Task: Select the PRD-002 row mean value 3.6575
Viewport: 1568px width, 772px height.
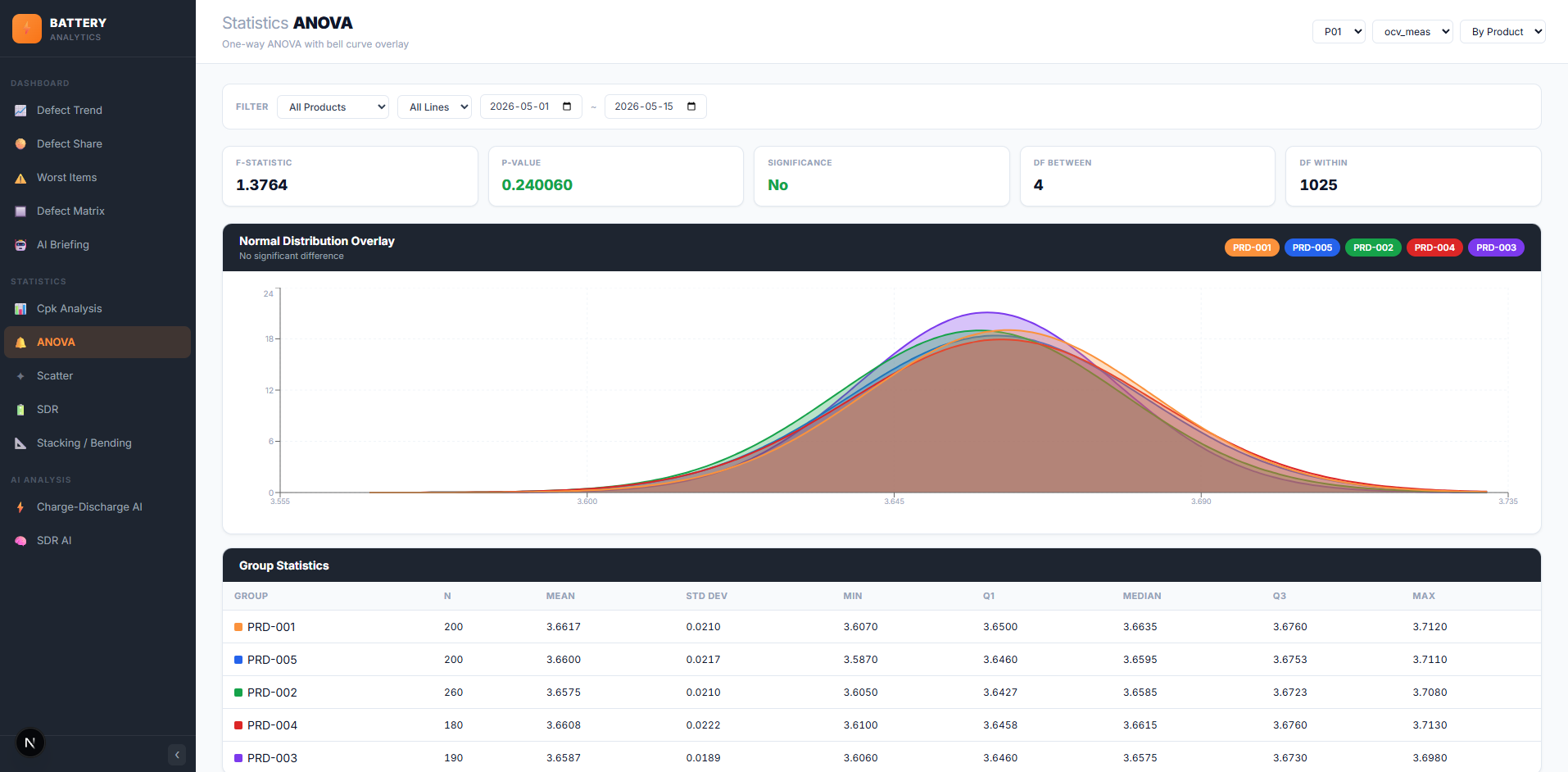Action: 564,693
